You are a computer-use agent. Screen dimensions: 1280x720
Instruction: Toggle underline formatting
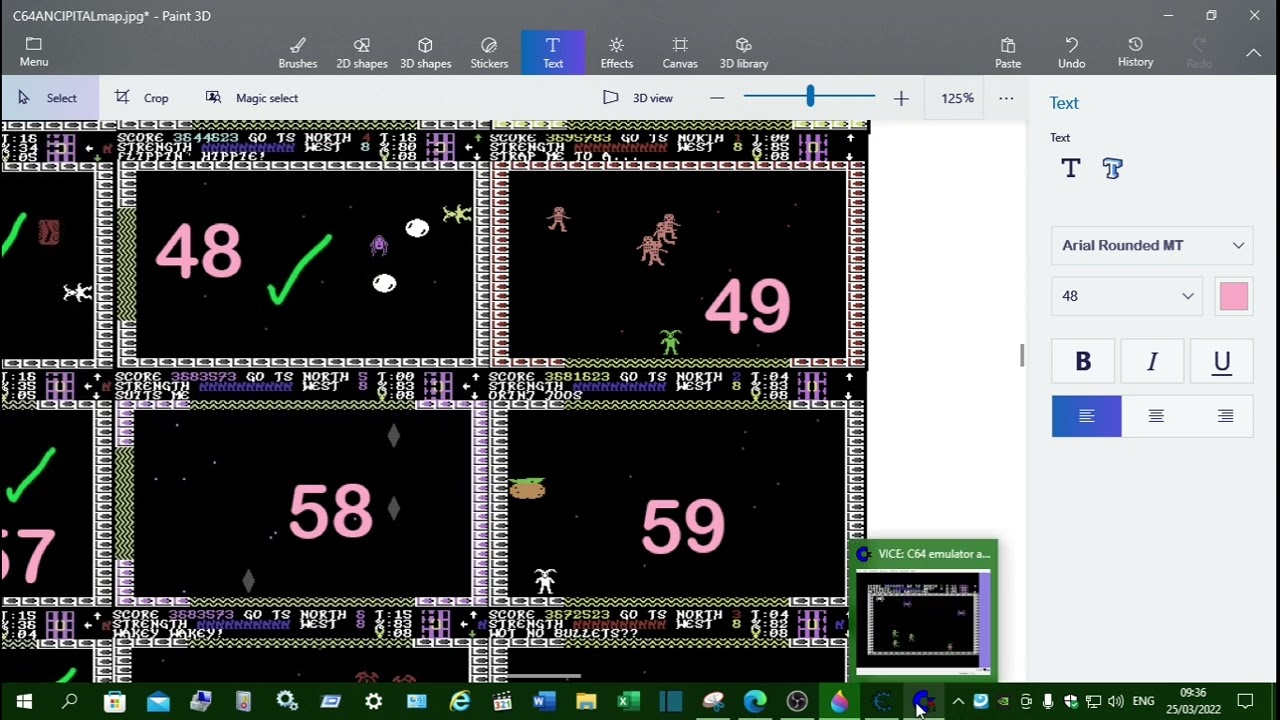pos(1221,362)
